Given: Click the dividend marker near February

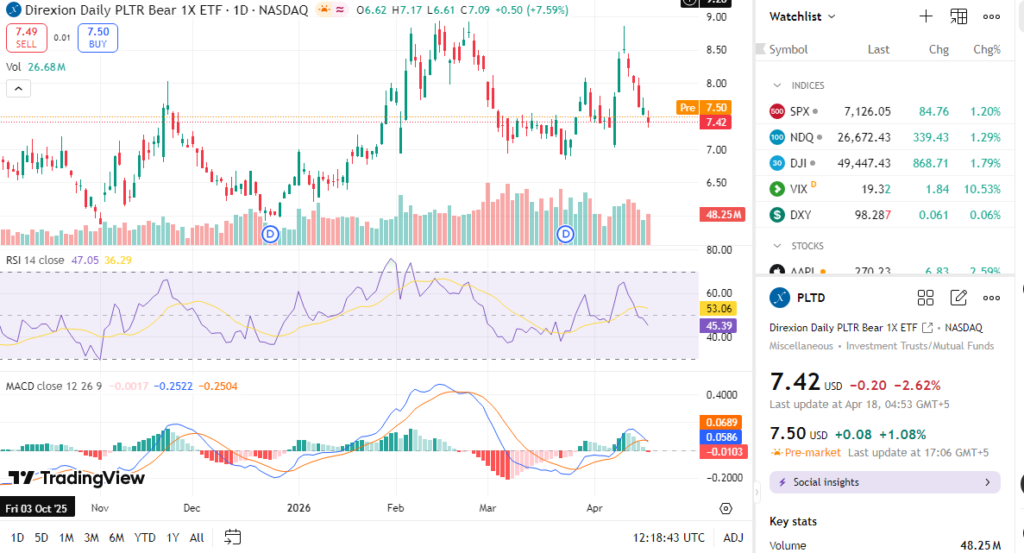Looking at the screenshot, I should (x=271, y=233).
